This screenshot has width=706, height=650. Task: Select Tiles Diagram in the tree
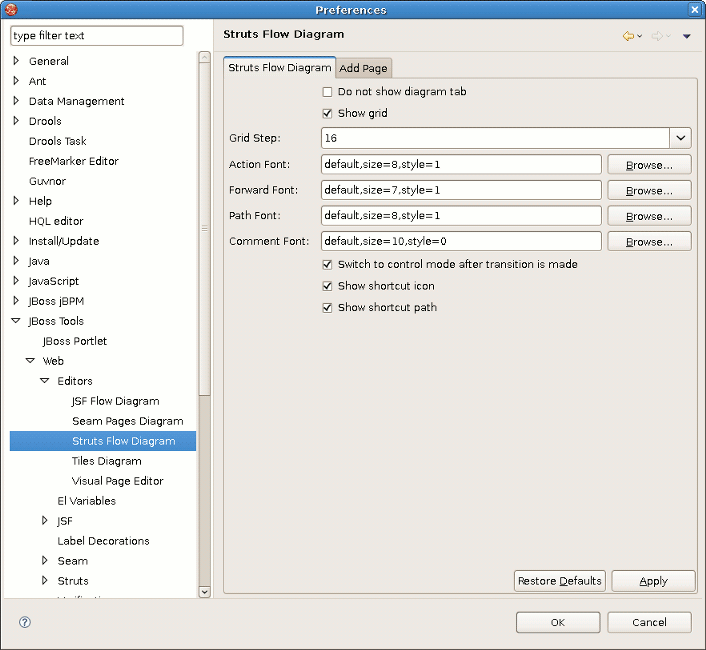click(x=106, y=461)
